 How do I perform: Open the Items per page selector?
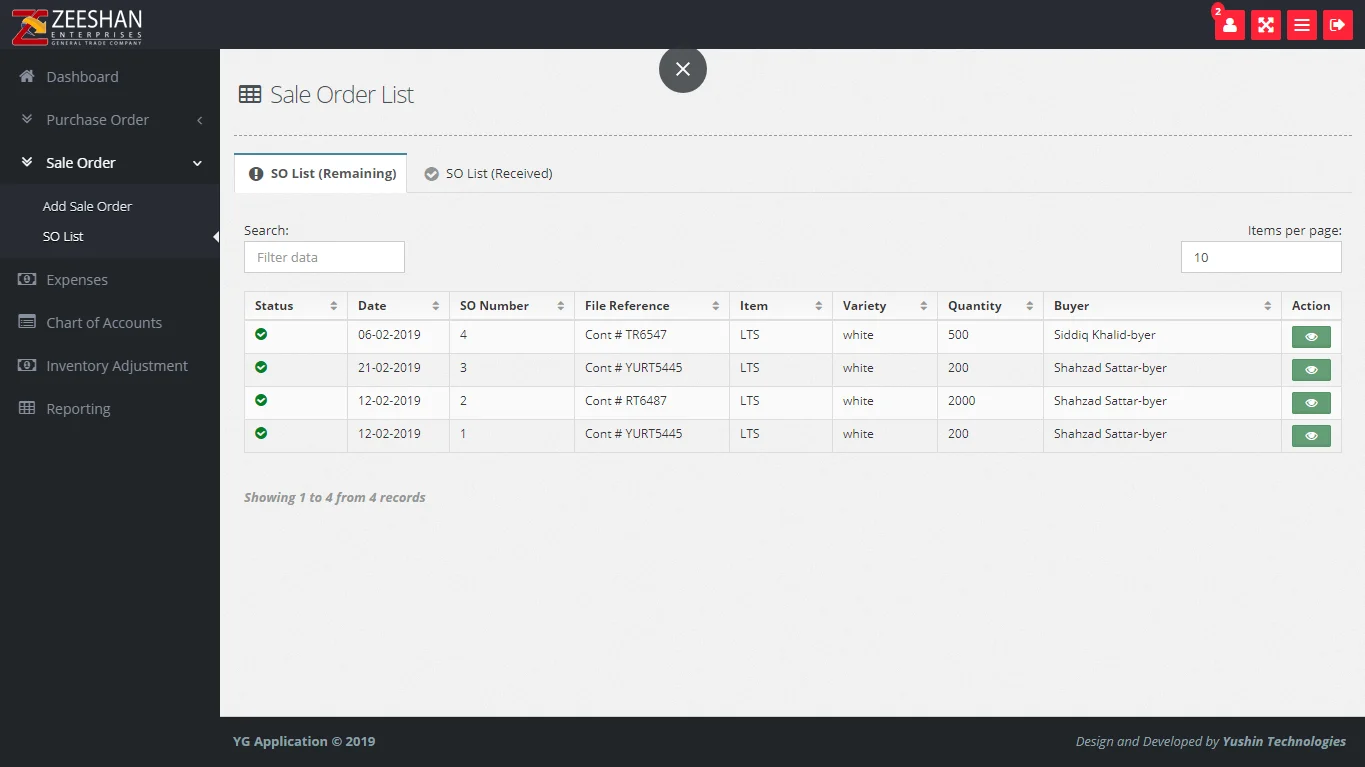tap(1260, 257)
